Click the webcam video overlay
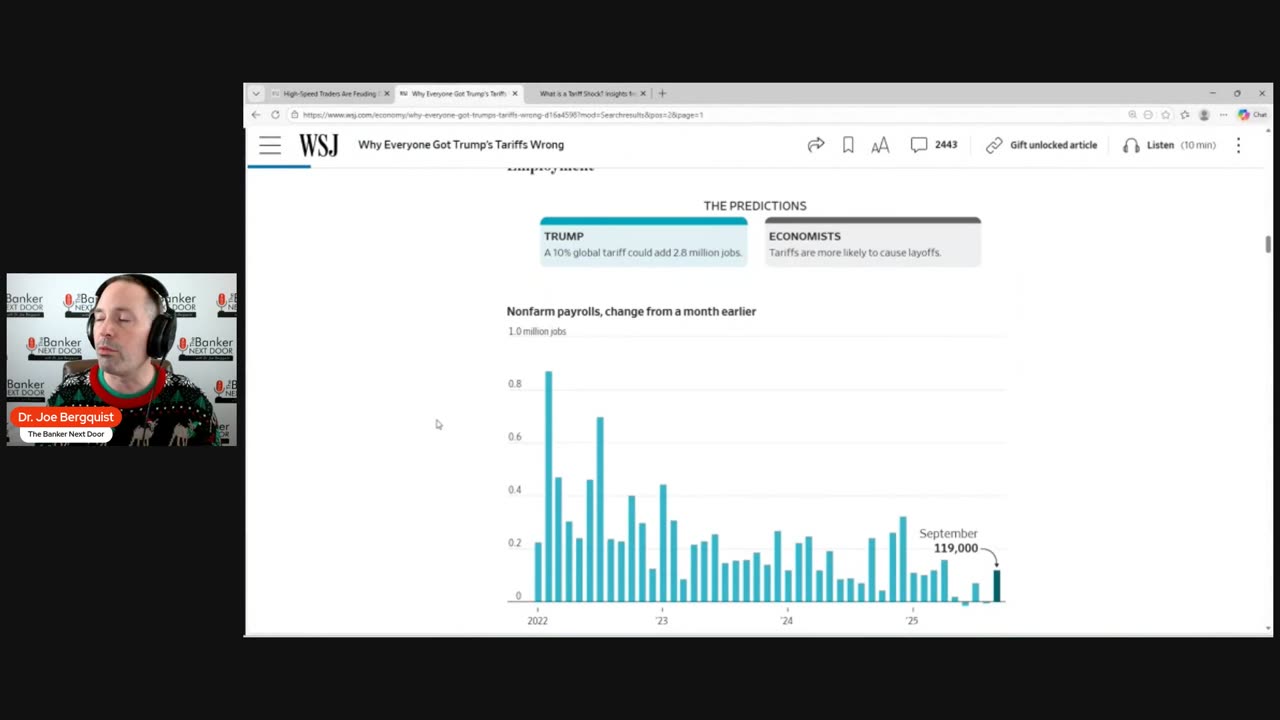This screenshot has width=1280, height=720. (x=122, y=359)
